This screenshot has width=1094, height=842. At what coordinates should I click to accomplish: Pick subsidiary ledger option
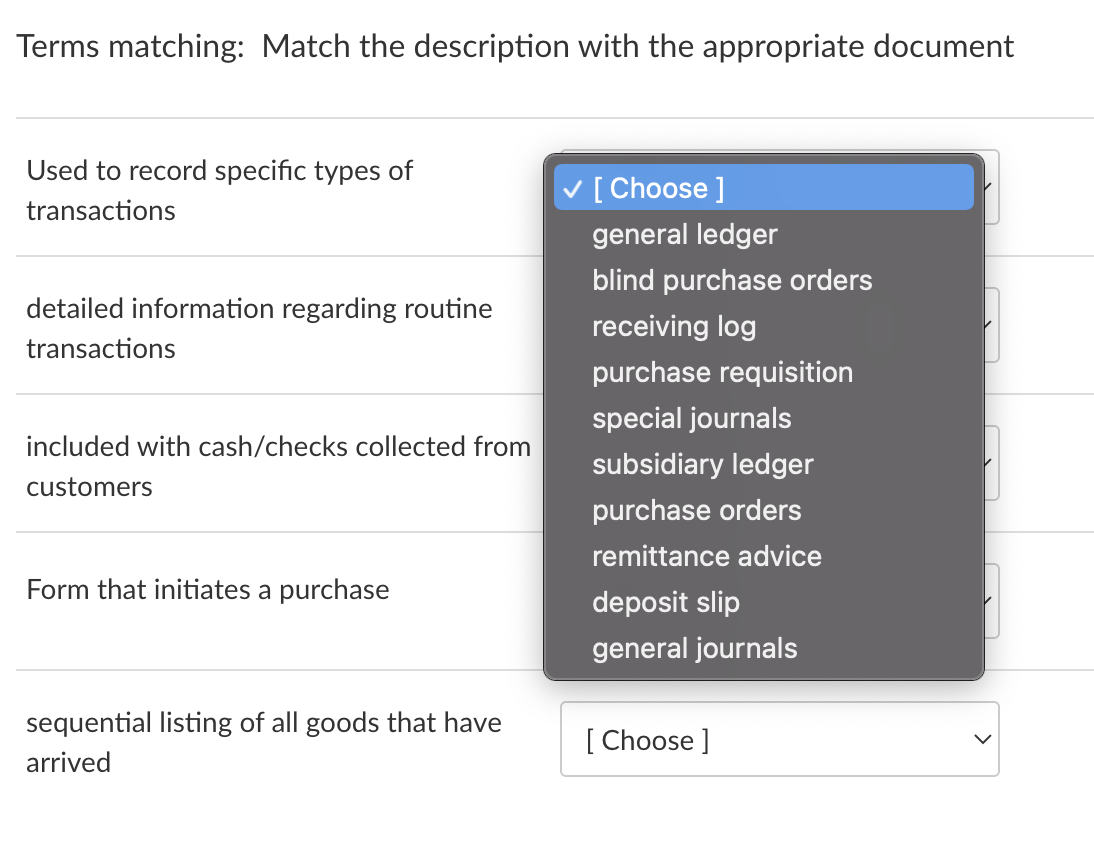click(763, 465)
